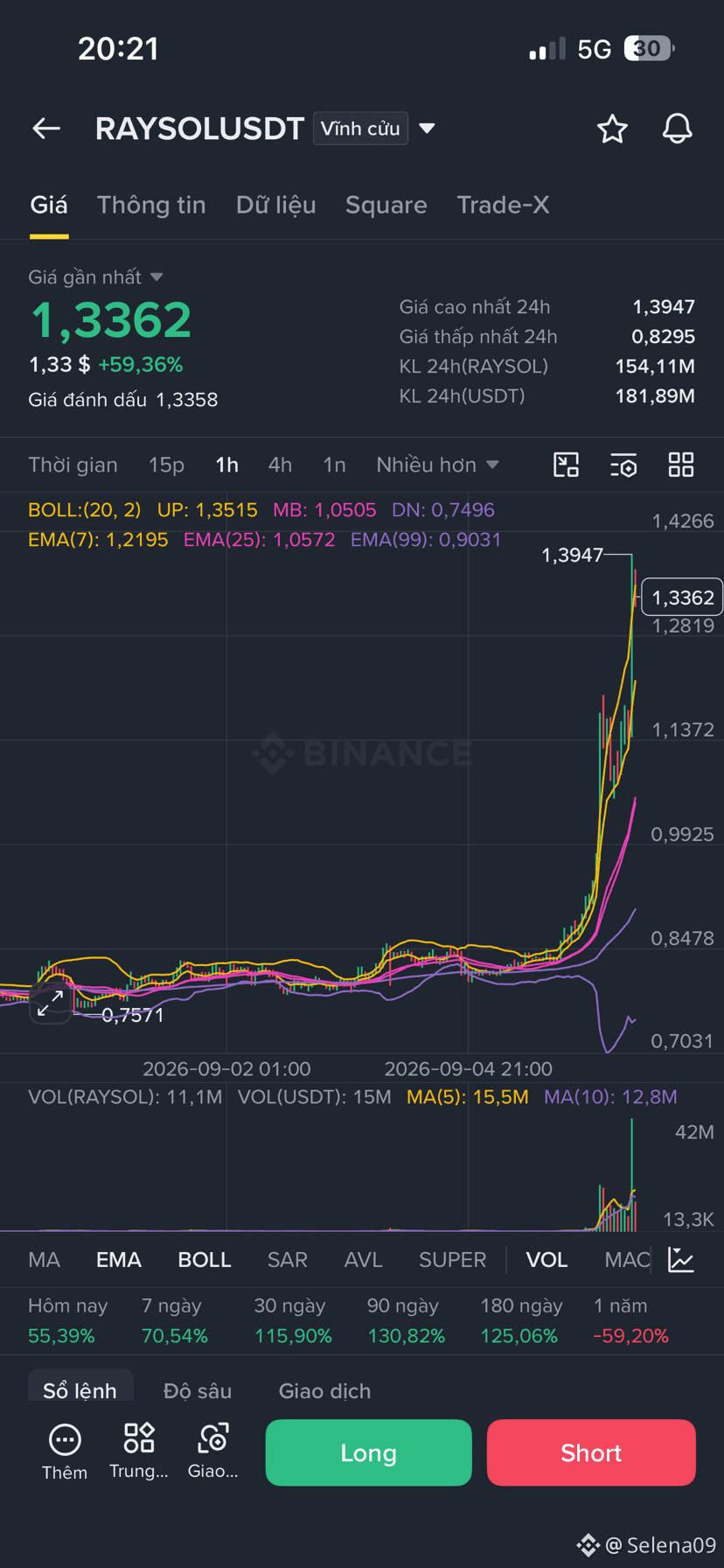Open chart indicator settings icon
The width and height of the screenshot is (724, 1568).
pyautogui.click(x=623, y=465)
